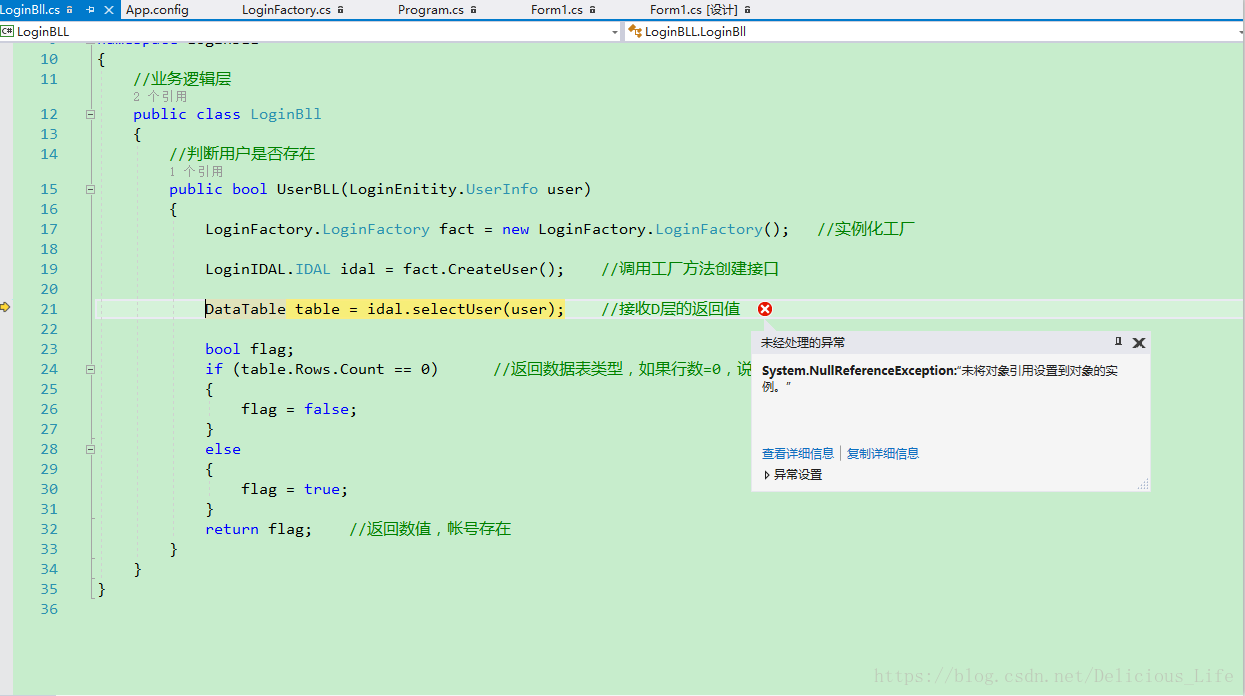Pin the LoginBll.cs tab
The image size is (1245, 696).
[x=91, y=10]
